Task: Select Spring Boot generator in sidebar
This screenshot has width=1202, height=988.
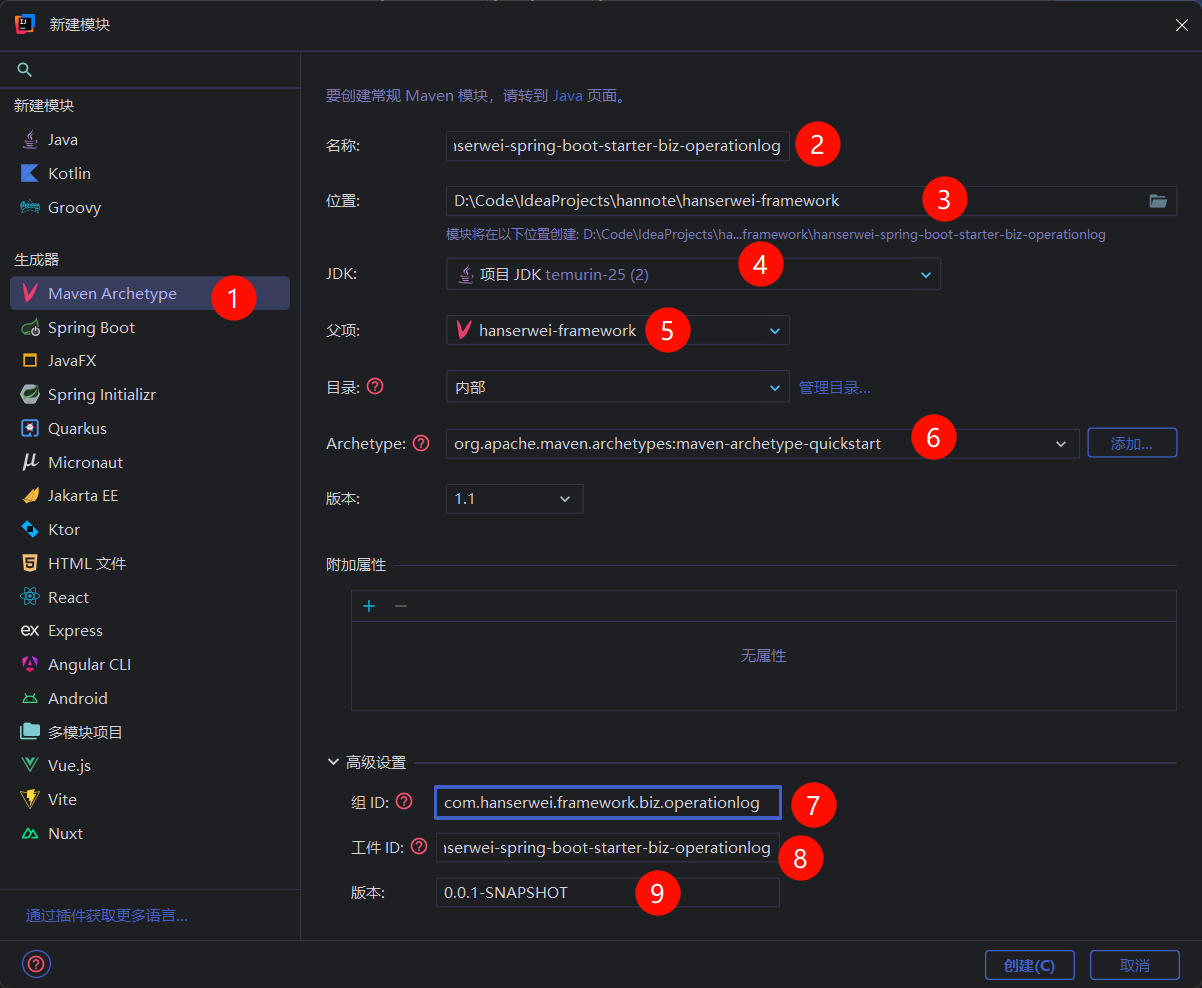Action: tap(91, 328)
